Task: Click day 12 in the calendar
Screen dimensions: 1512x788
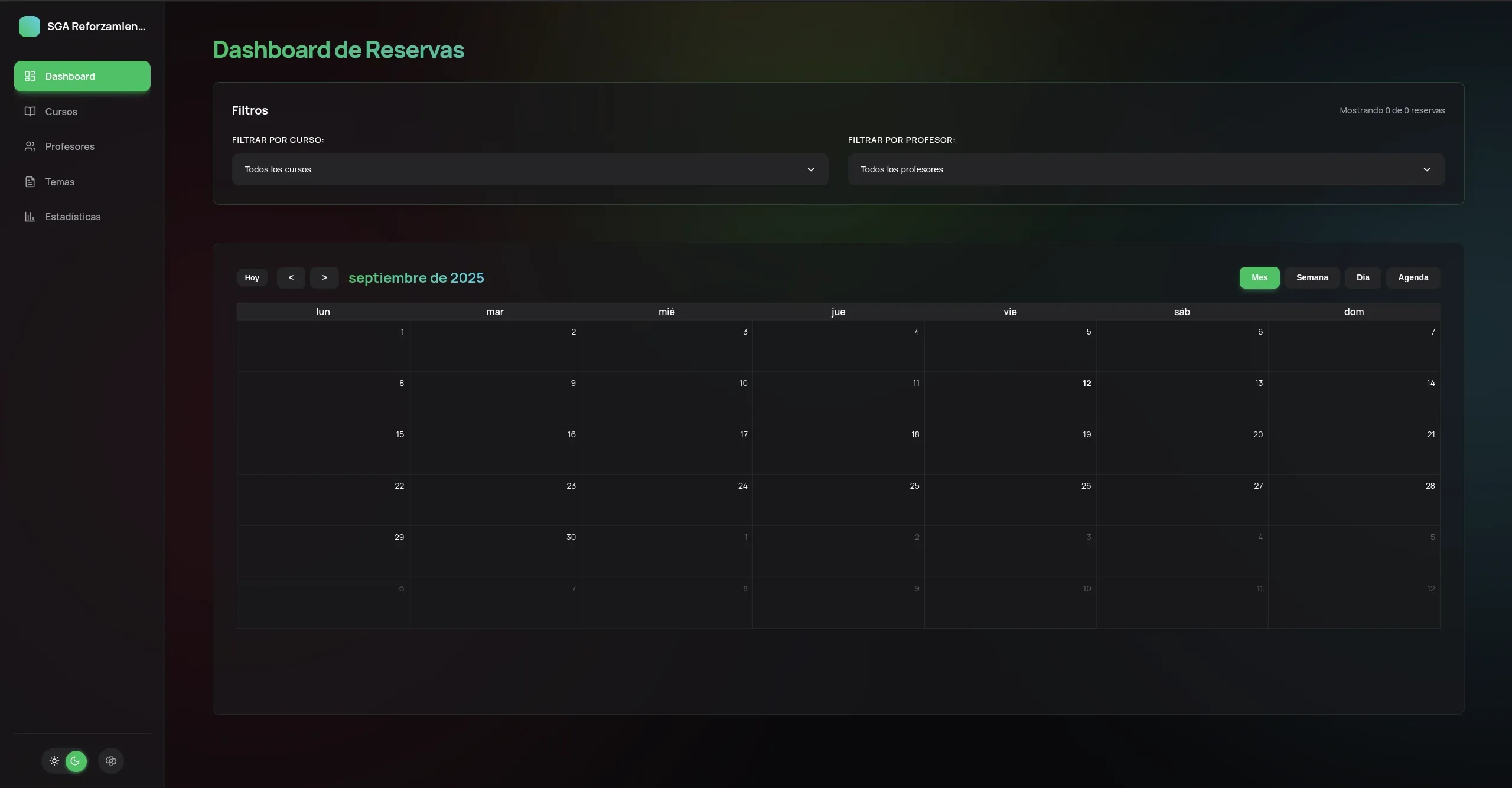Action: point(1086,384)
